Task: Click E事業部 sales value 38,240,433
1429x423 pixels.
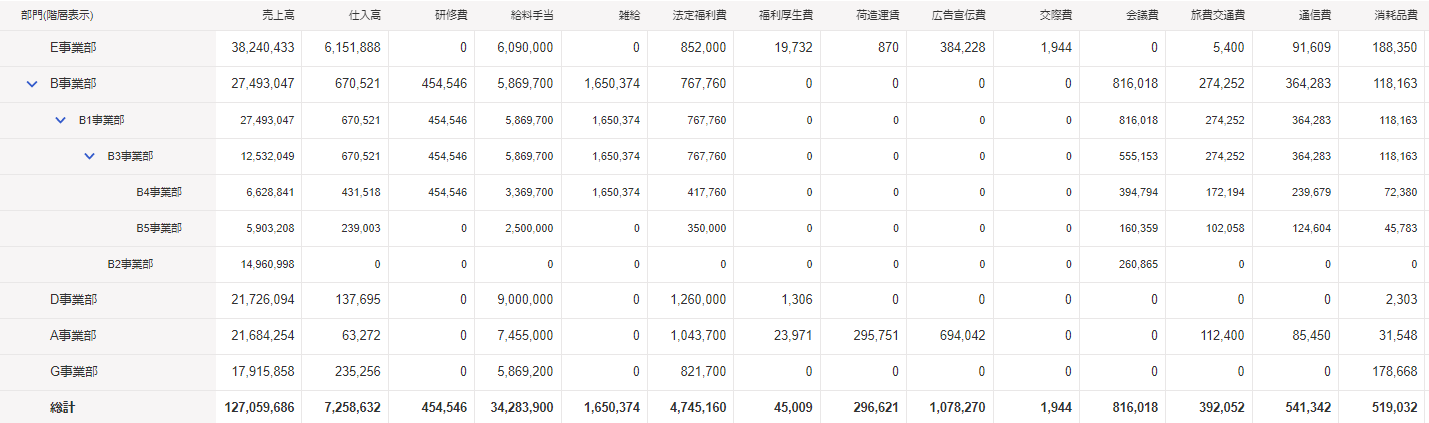Action: click(262, 48)
